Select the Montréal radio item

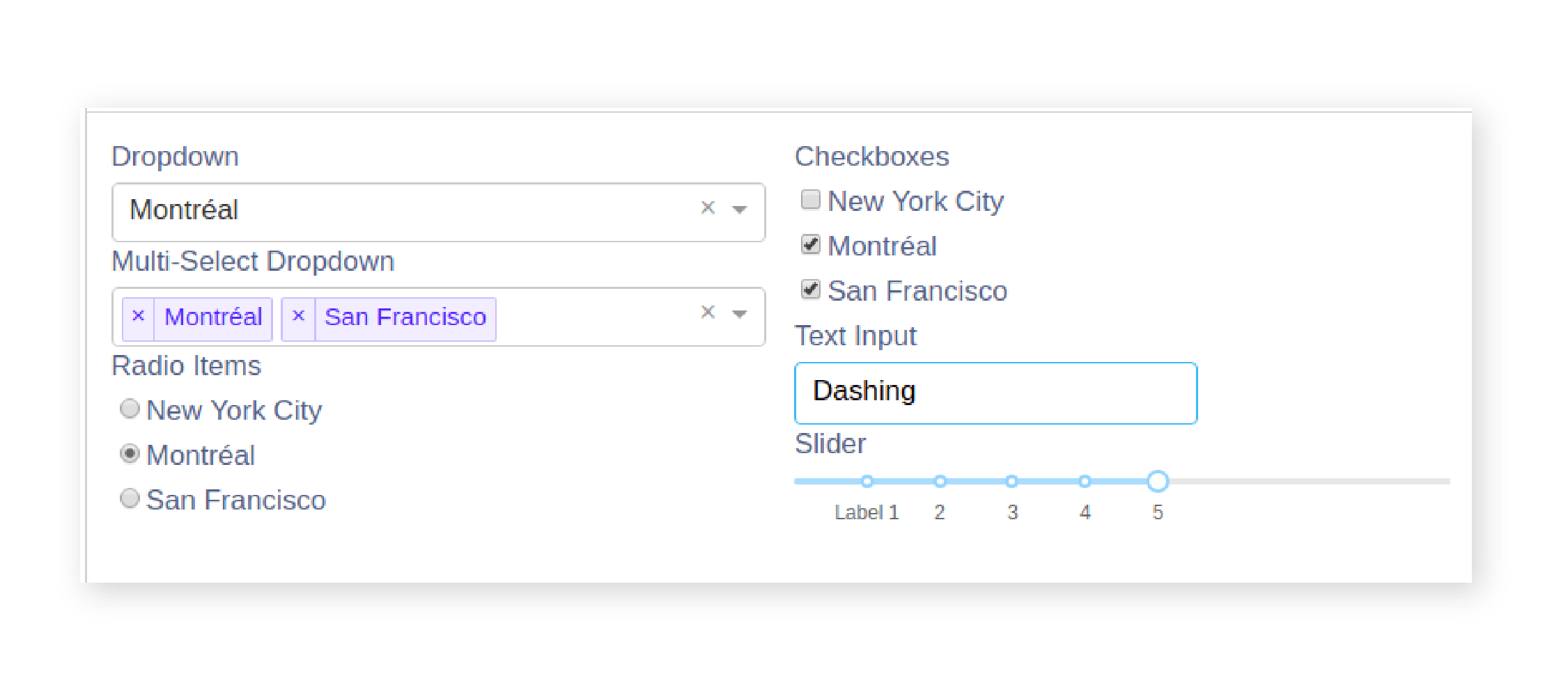(130, 454)
